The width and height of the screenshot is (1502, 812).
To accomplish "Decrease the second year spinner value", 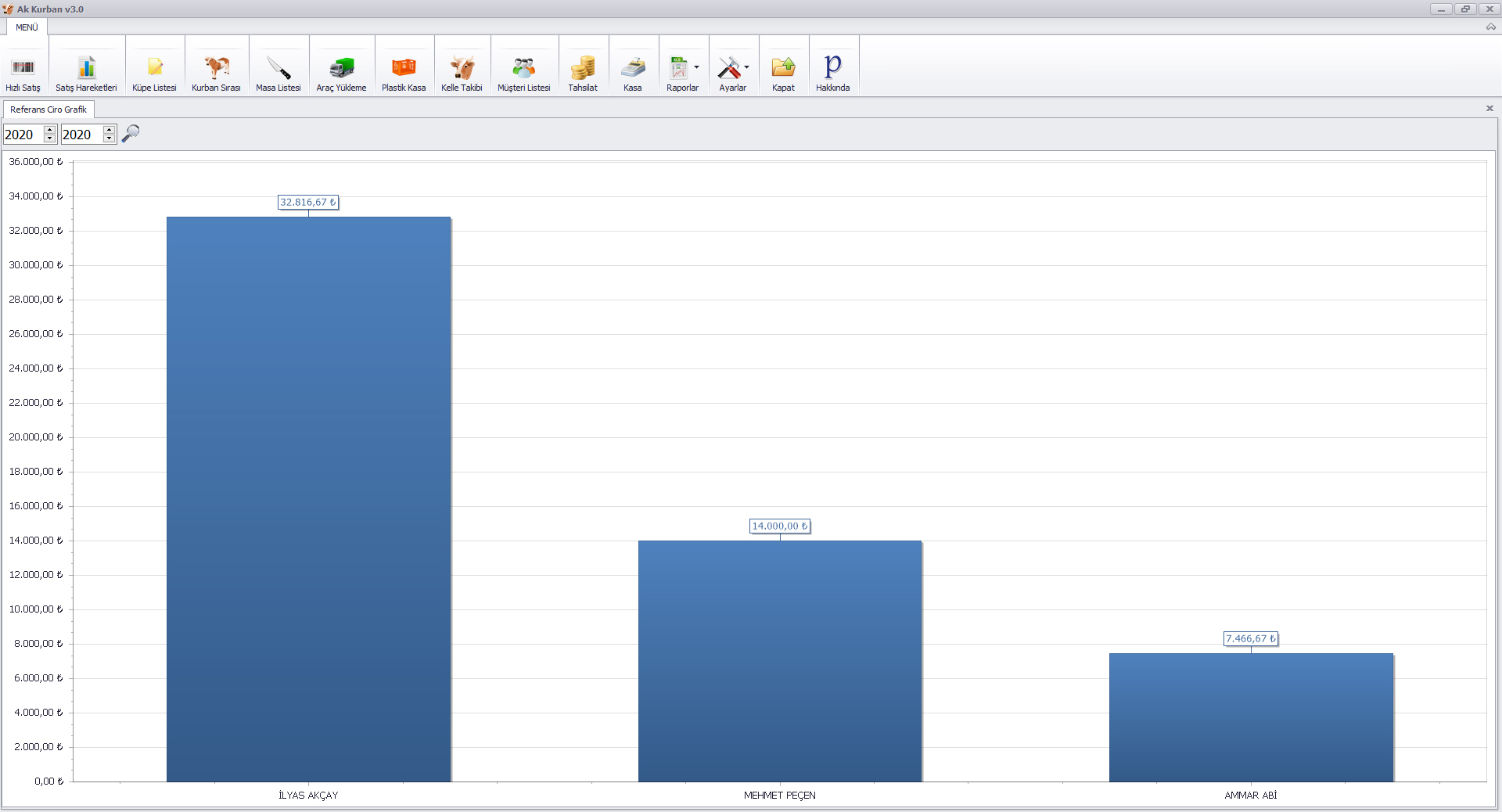I will point(110,139).
